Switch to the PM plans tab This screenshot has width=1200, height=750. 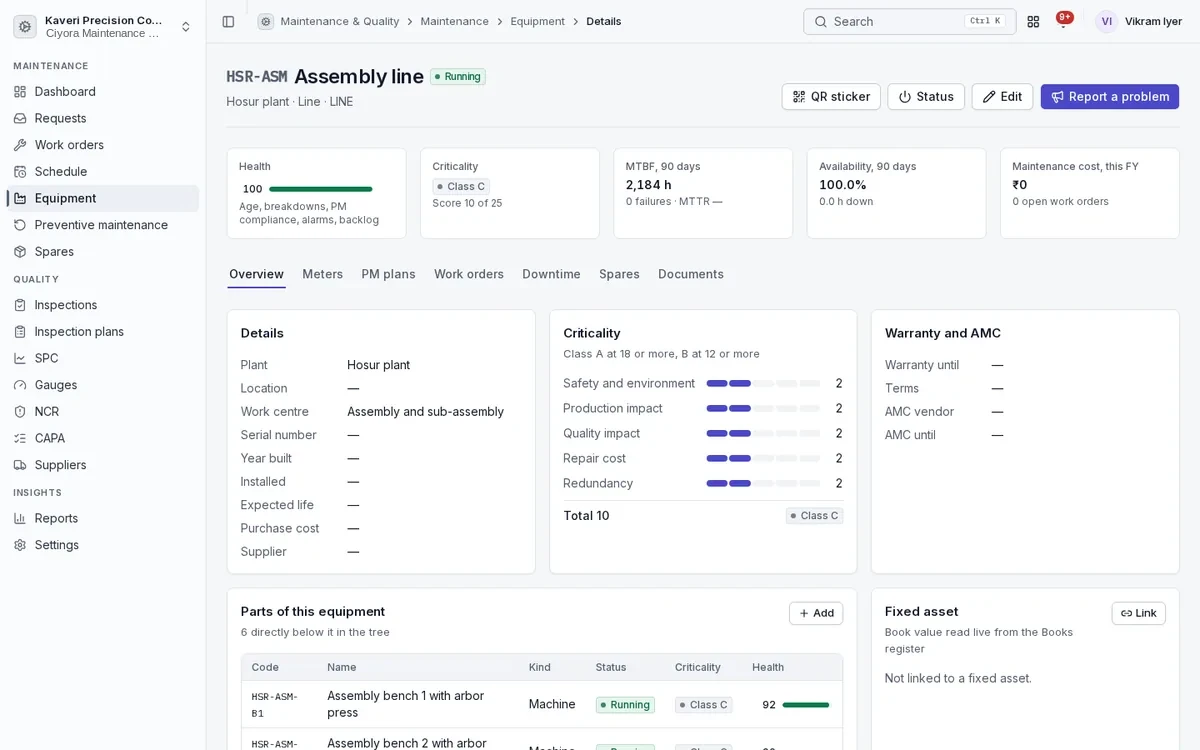388,274
